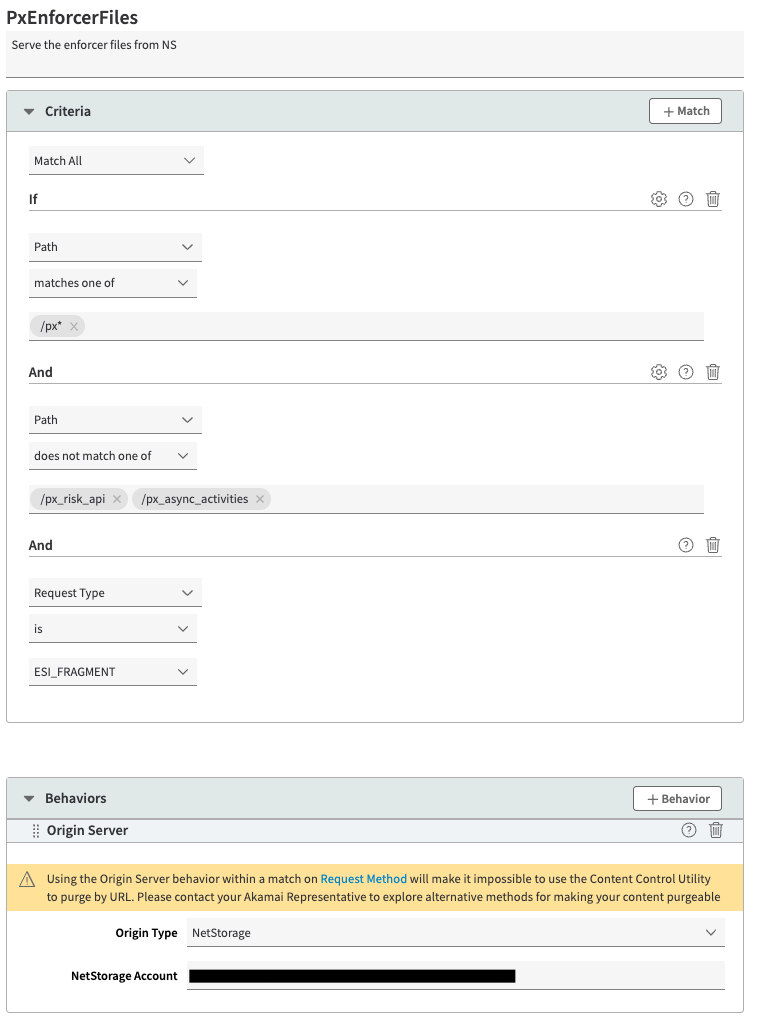Open the ESI_FRAGMENT value dropdown
This screenshot has height=1025, width=761.
pyautogui.click(x=113, y=672)
